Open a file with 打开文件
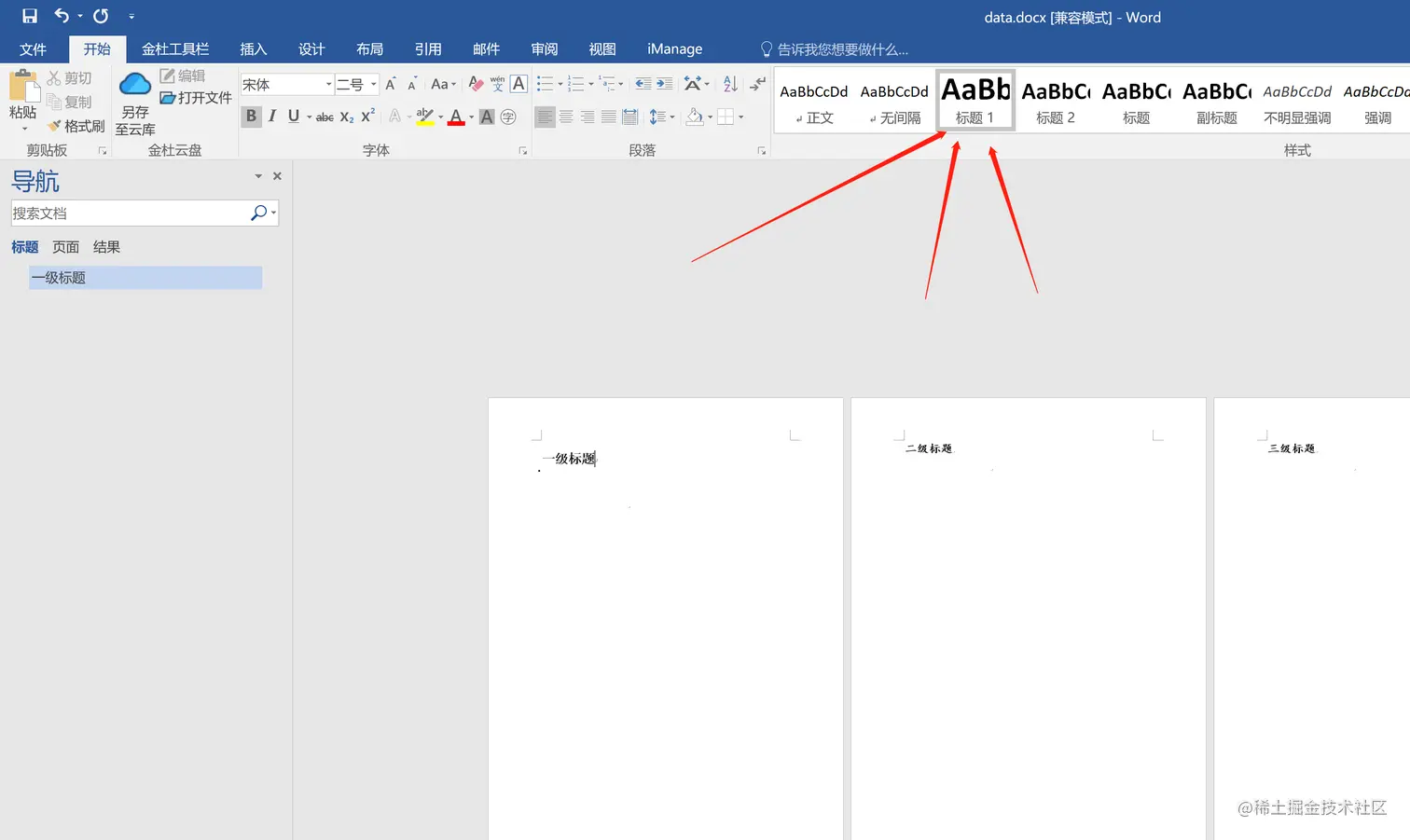The image size is (1410, 840). [x=196, y=97]
